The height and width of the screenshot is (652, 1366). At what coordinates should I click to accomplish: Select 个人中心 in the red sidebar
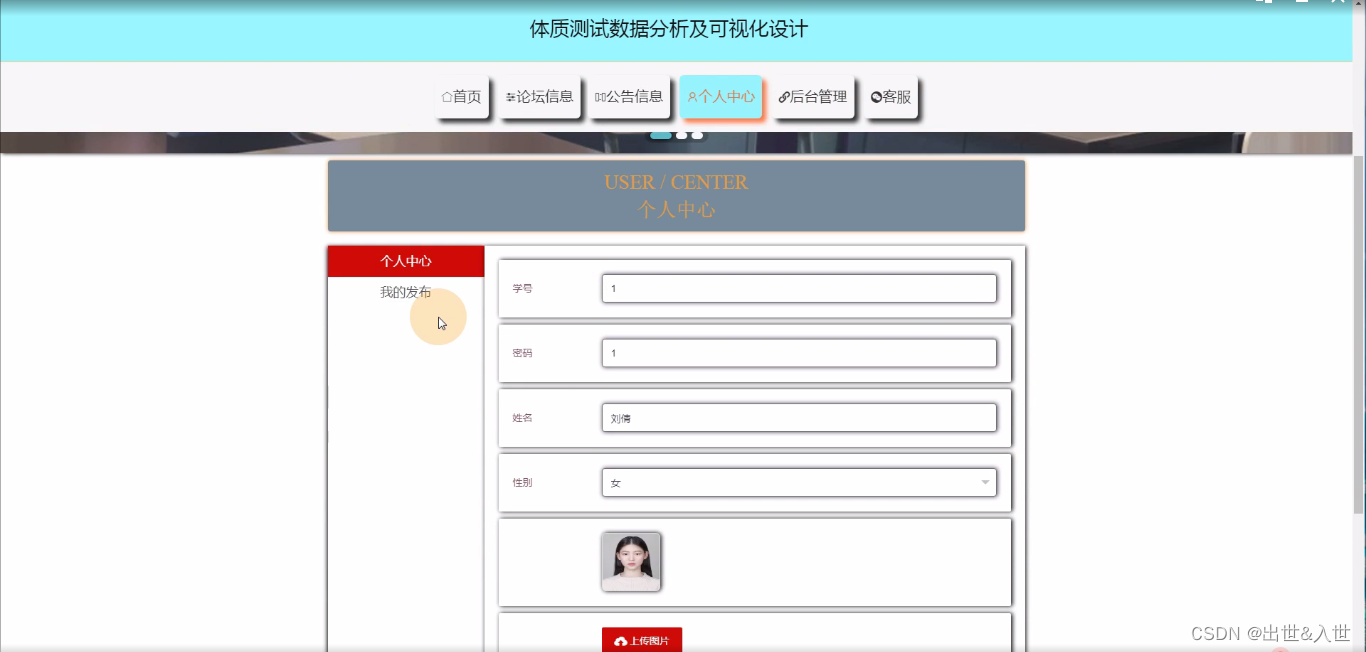(406, 261)
